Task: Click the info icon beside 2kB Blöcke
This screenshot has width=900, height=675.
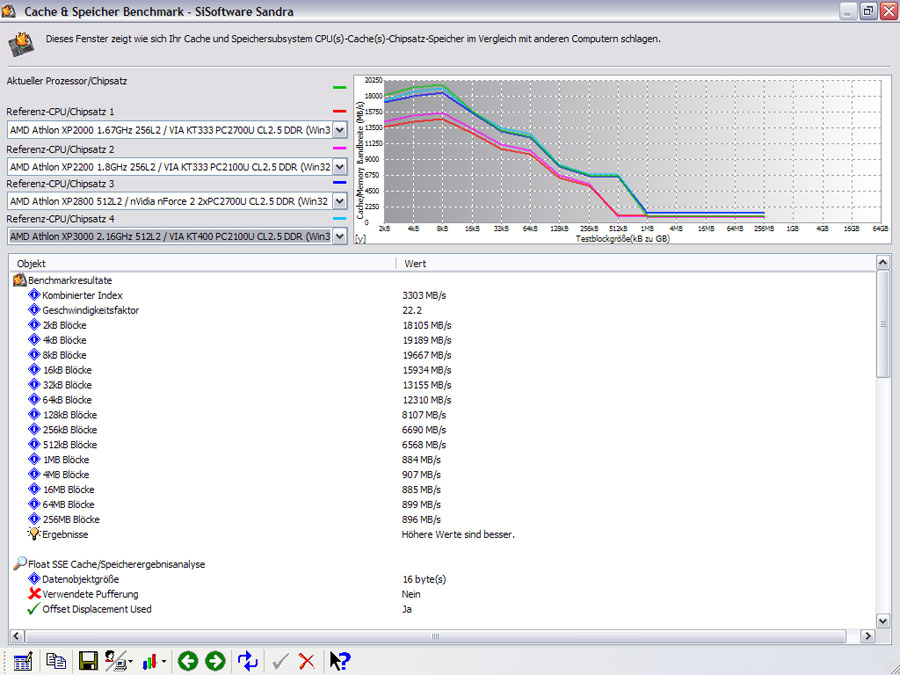Action: click(x=34, y=325)
